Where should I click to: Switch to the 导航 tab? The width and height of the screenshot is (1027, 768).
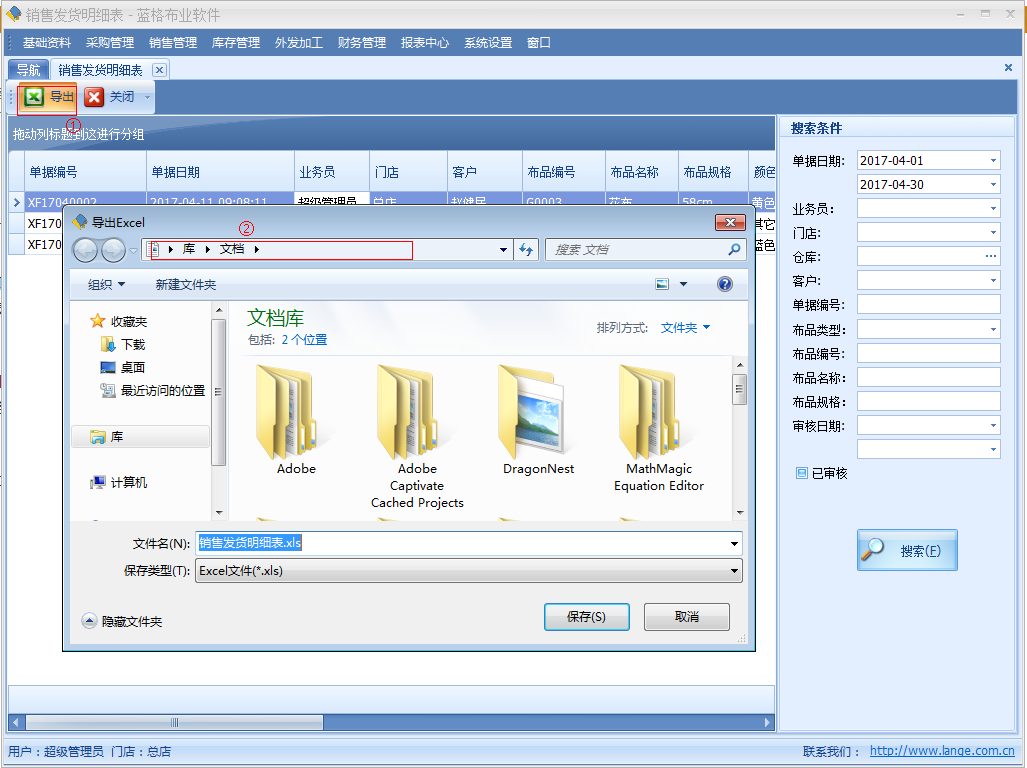(x=28, y=70)
